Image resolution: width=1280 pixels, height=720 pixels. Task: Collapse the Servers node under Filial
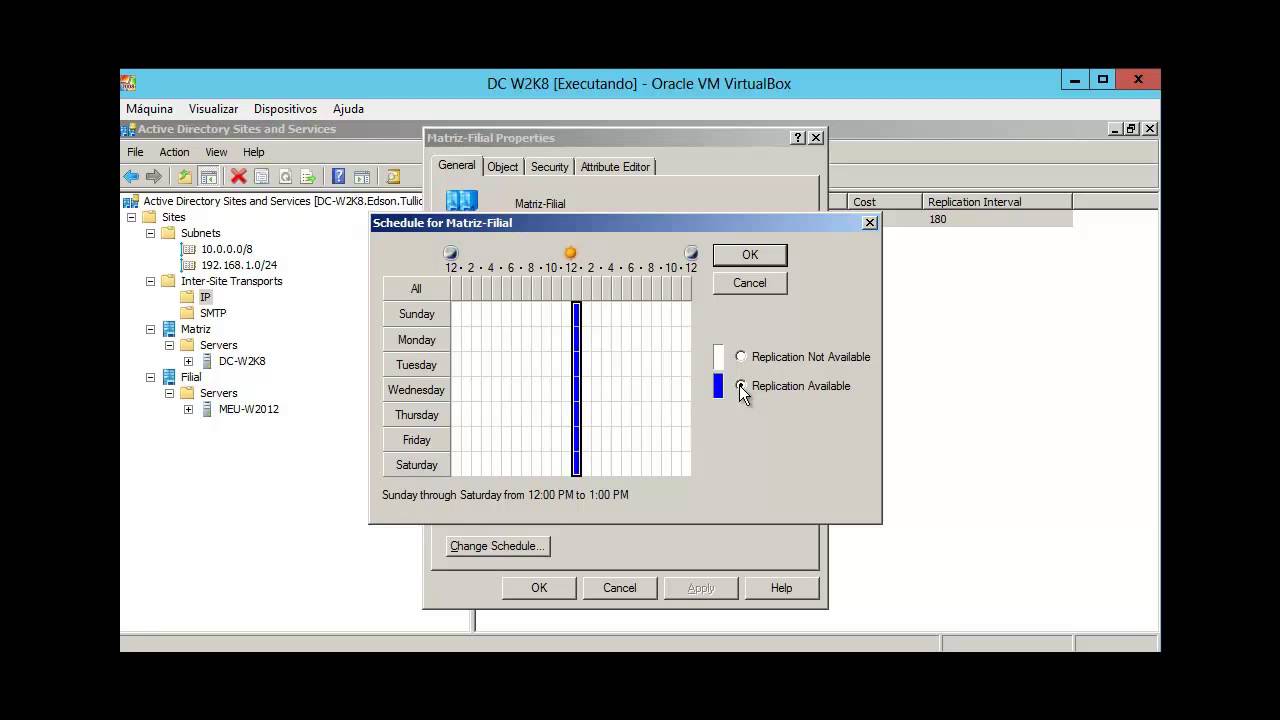coord(169,393)
